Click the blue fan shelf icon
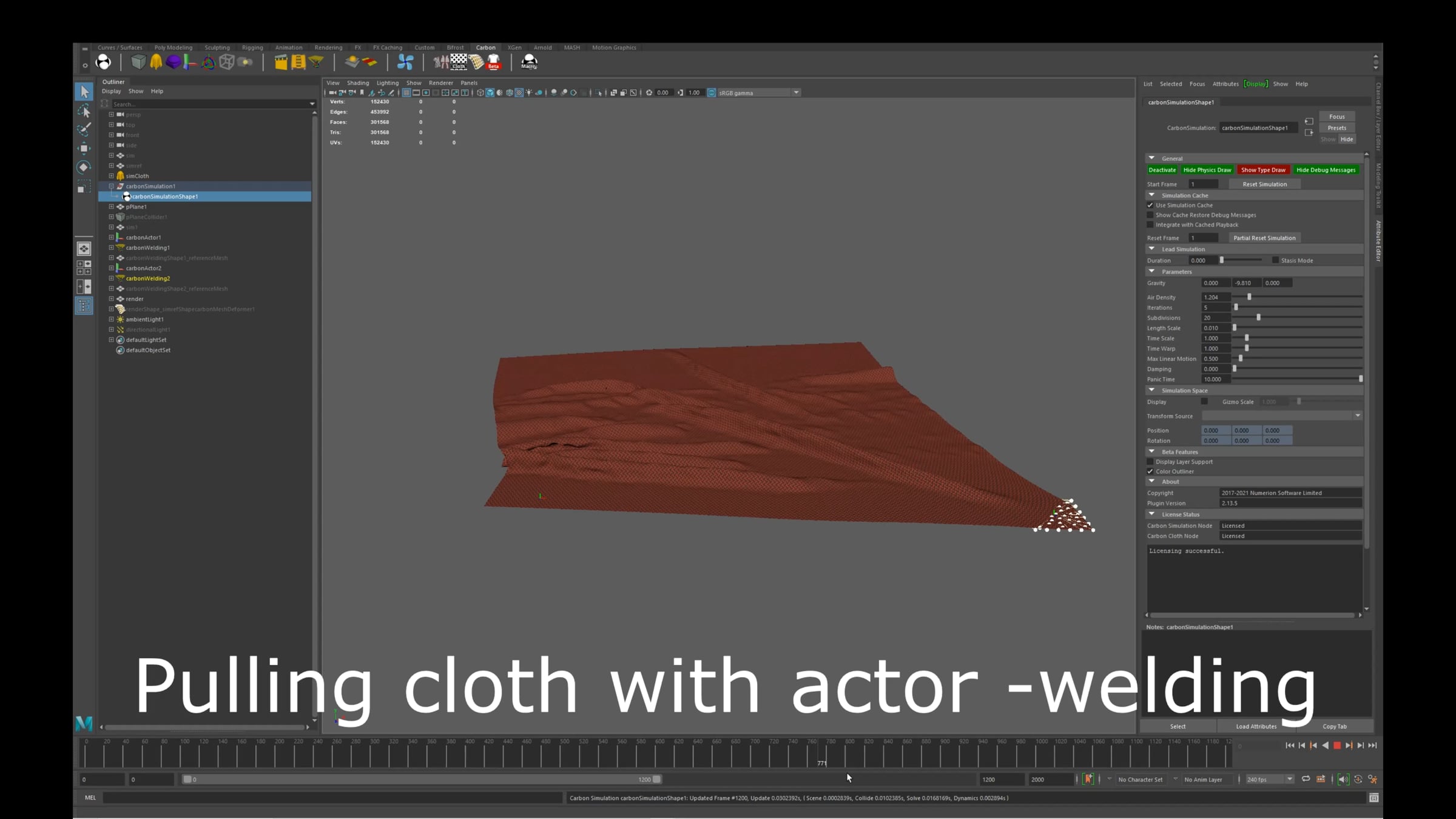This screenshot has height=819, width=1456. tap(405, 62)
